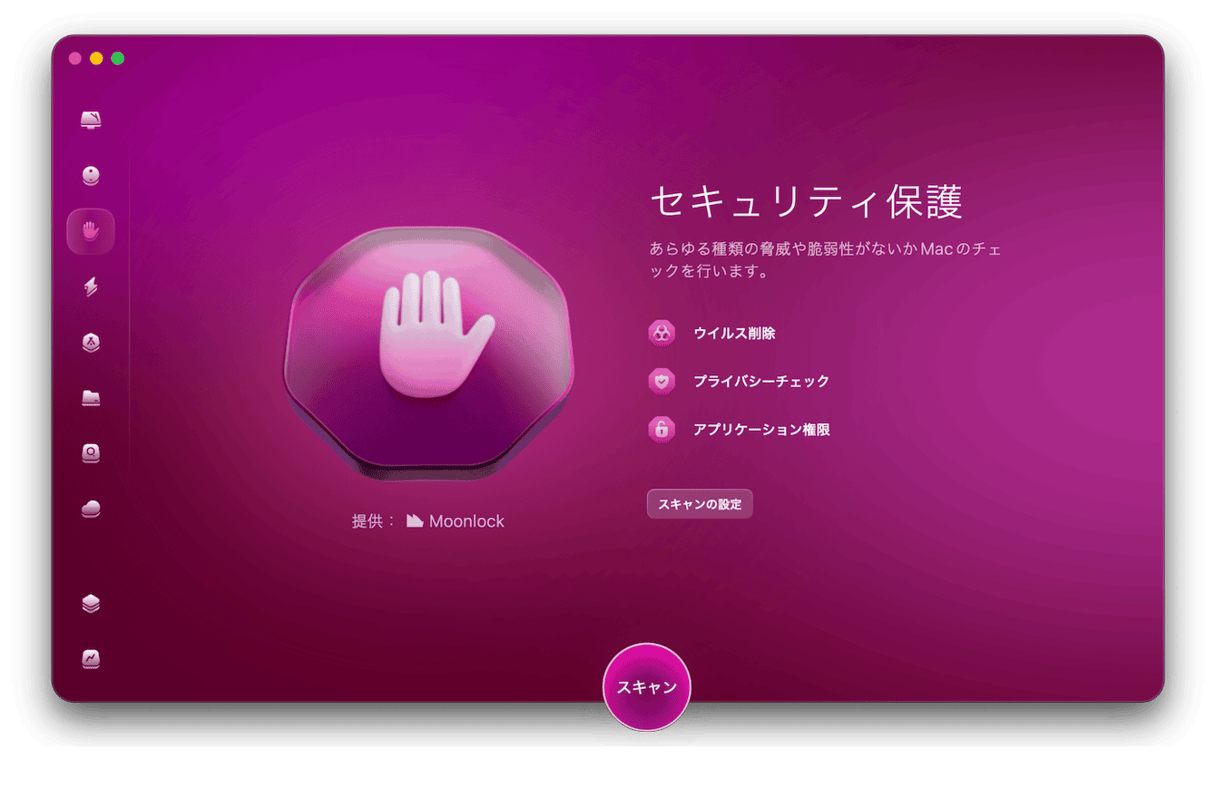Viewport: 1216px width, 806px height.
Task: Open My Clutter folder icon in sidebar
Action: pyautogui.click(x=91, y=398)
